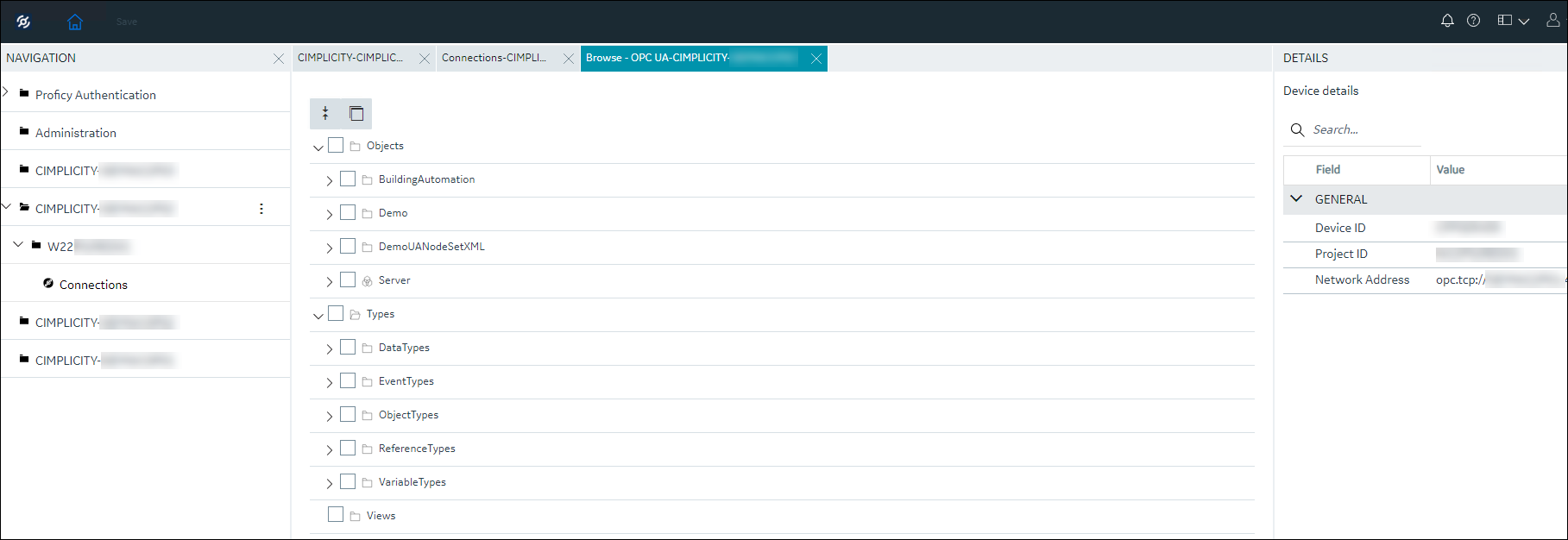The image size is (1568, 540).
Task: Check the ObjectTypes checkbox
Action: click(x=348, y=414)
